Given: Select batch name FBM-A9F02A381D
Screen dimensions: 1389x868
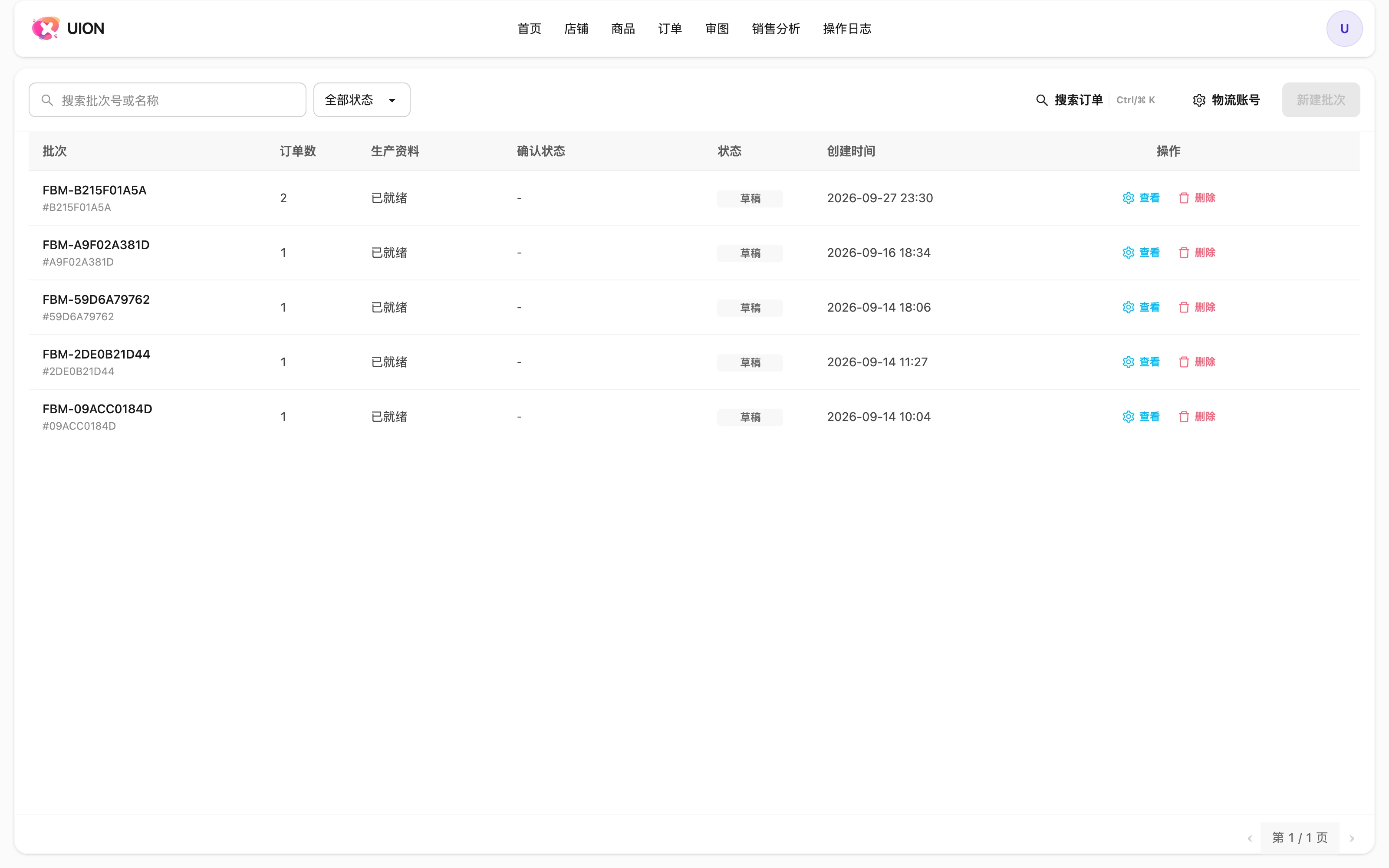Looking at the screenshot, I should coord(96,245).
